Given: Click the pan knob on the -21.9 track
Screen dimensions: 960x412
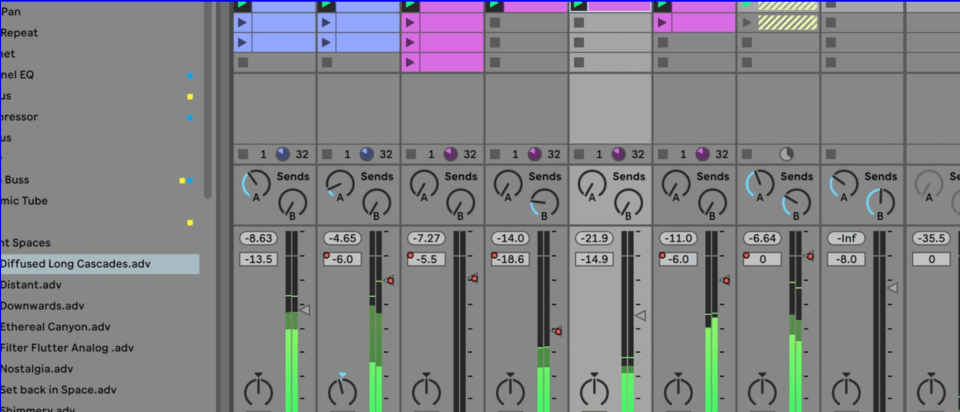Looking at the screenshot, I should pos(594,390).
